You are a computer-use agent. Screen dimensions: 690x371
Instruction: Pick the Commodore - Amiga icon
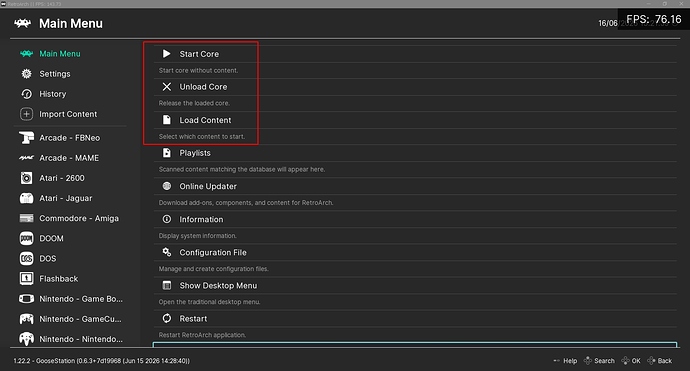pos(26,218)
